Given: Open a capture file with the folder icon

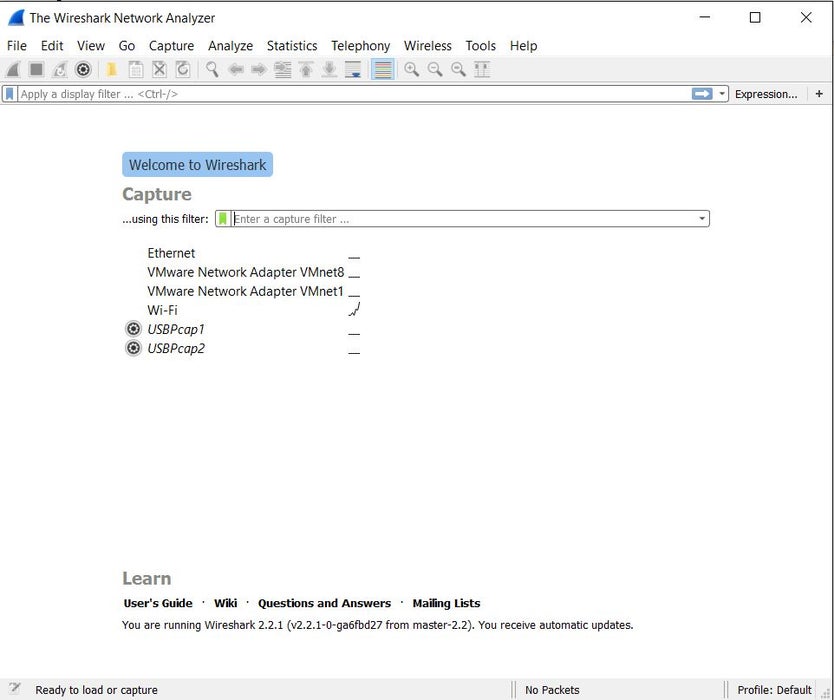Looking at the screenshot, I should (x=112, y=69).
